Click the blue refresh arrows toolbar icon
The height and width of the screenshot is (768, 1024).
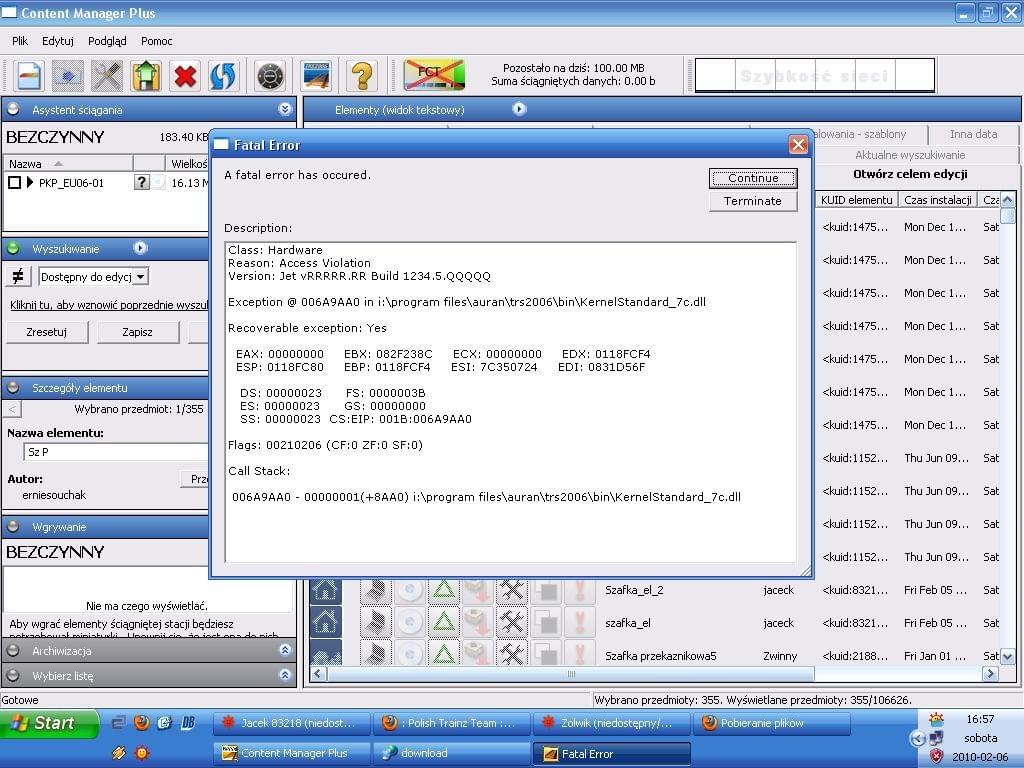click(x=223, y=75)
